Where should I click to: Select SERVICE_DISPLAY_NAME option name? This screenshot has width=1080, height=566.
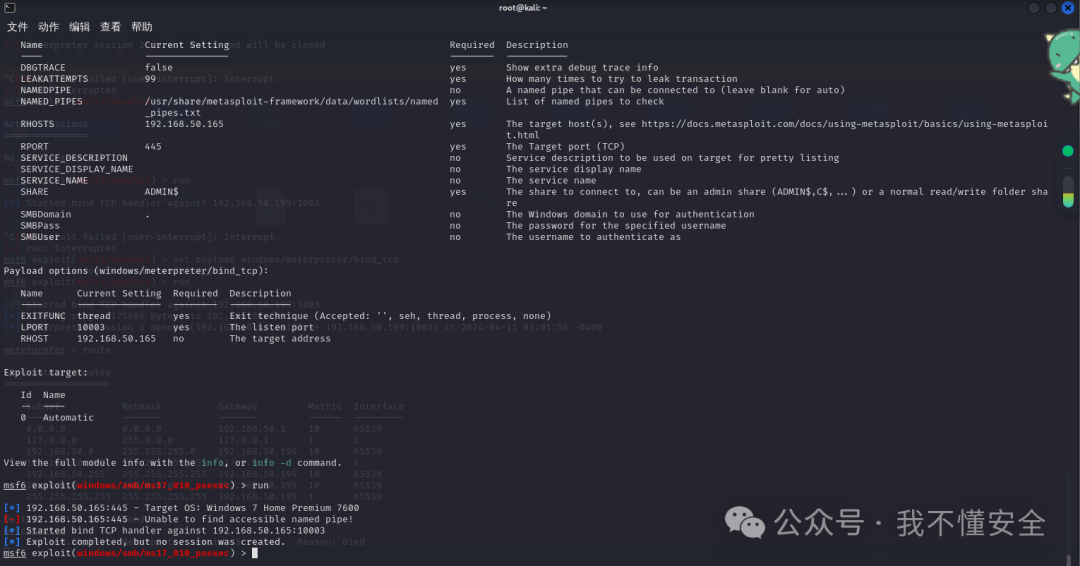tap(76, 169)
